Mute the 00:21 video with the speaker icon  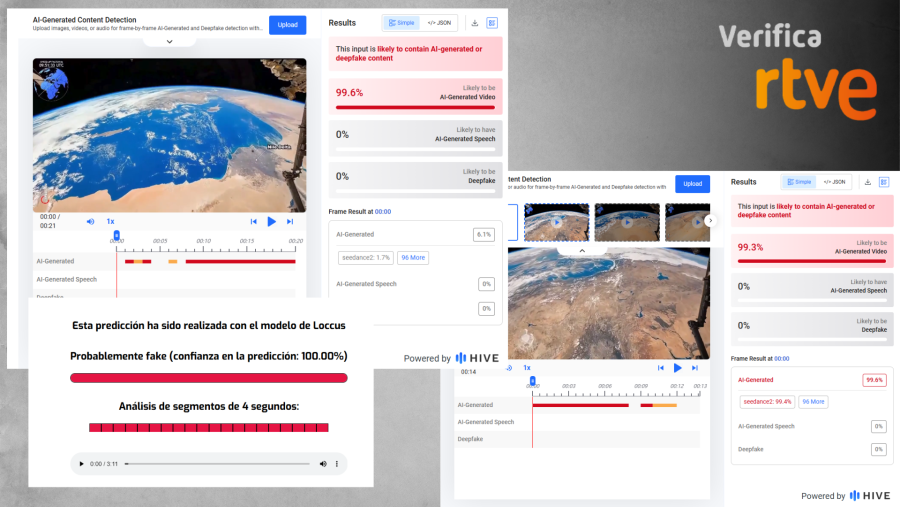click(x=90, y=222)
